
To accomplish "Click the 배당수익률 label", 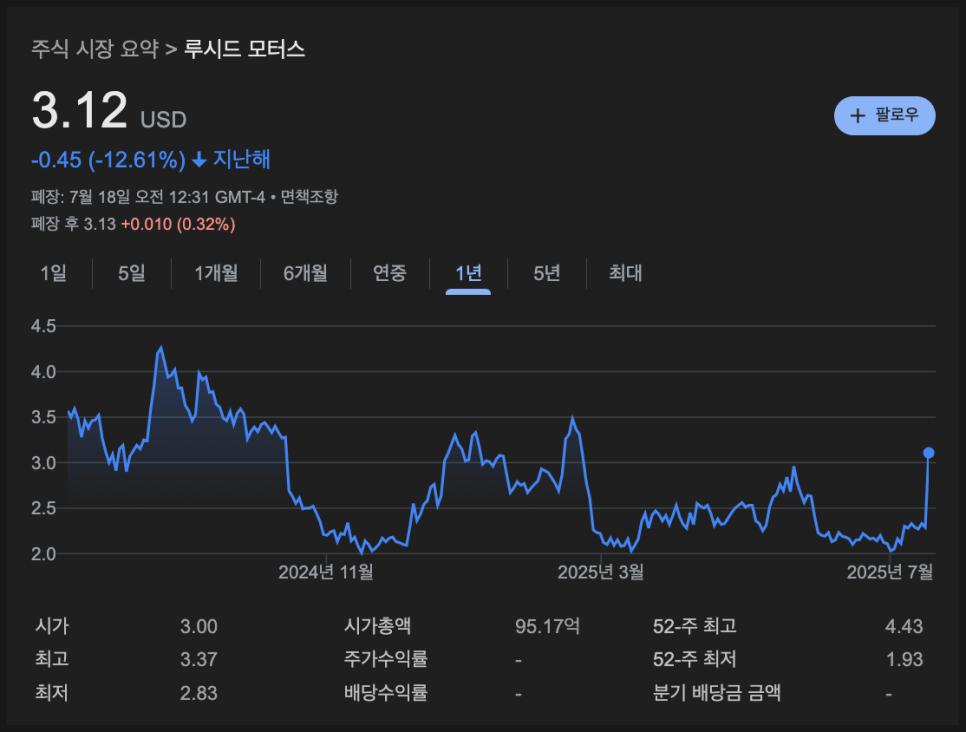I will coord(386,693).
